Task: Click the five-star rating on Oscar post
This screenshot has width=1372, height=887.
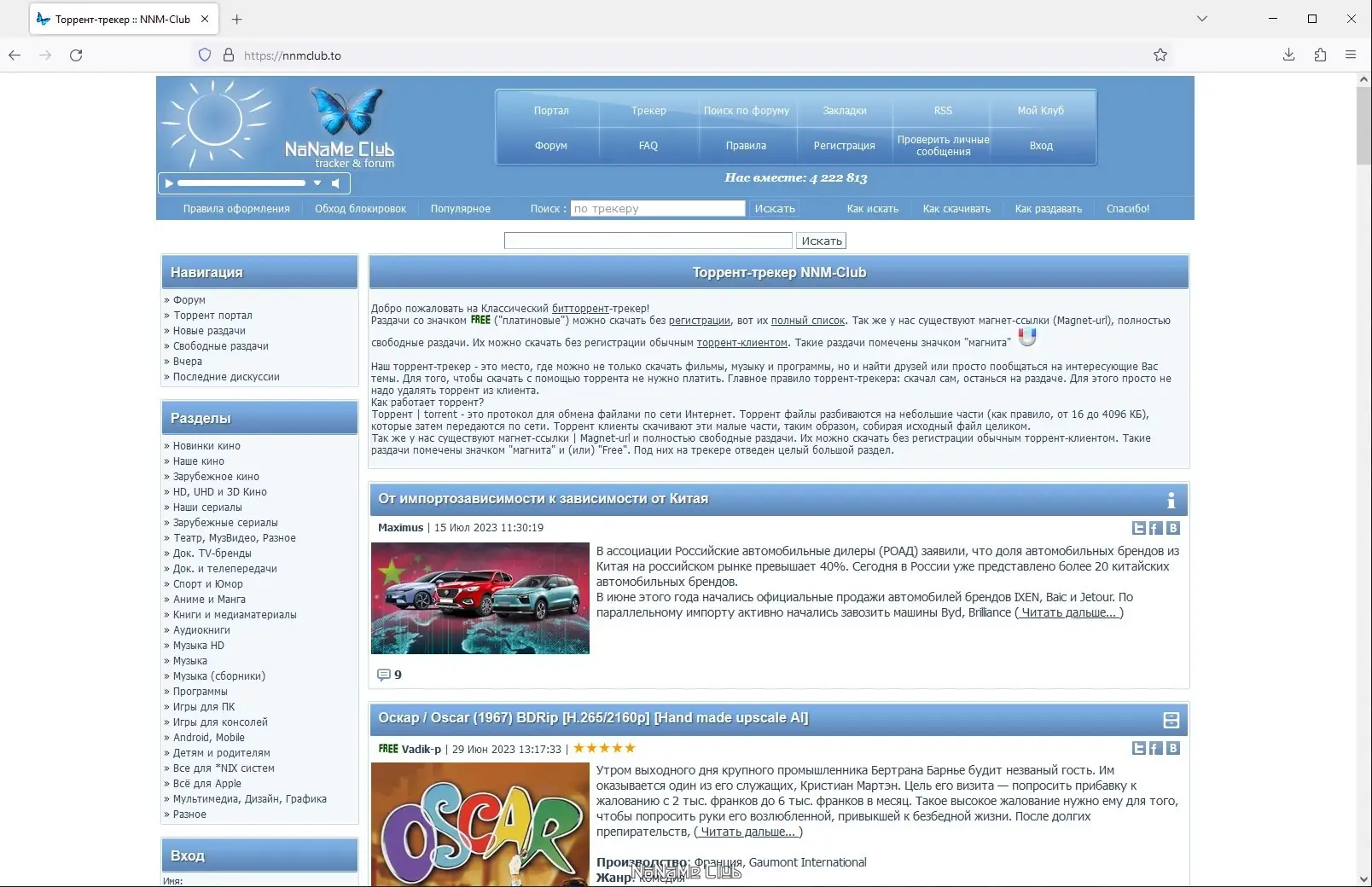Action: click(x=604, y=748)
